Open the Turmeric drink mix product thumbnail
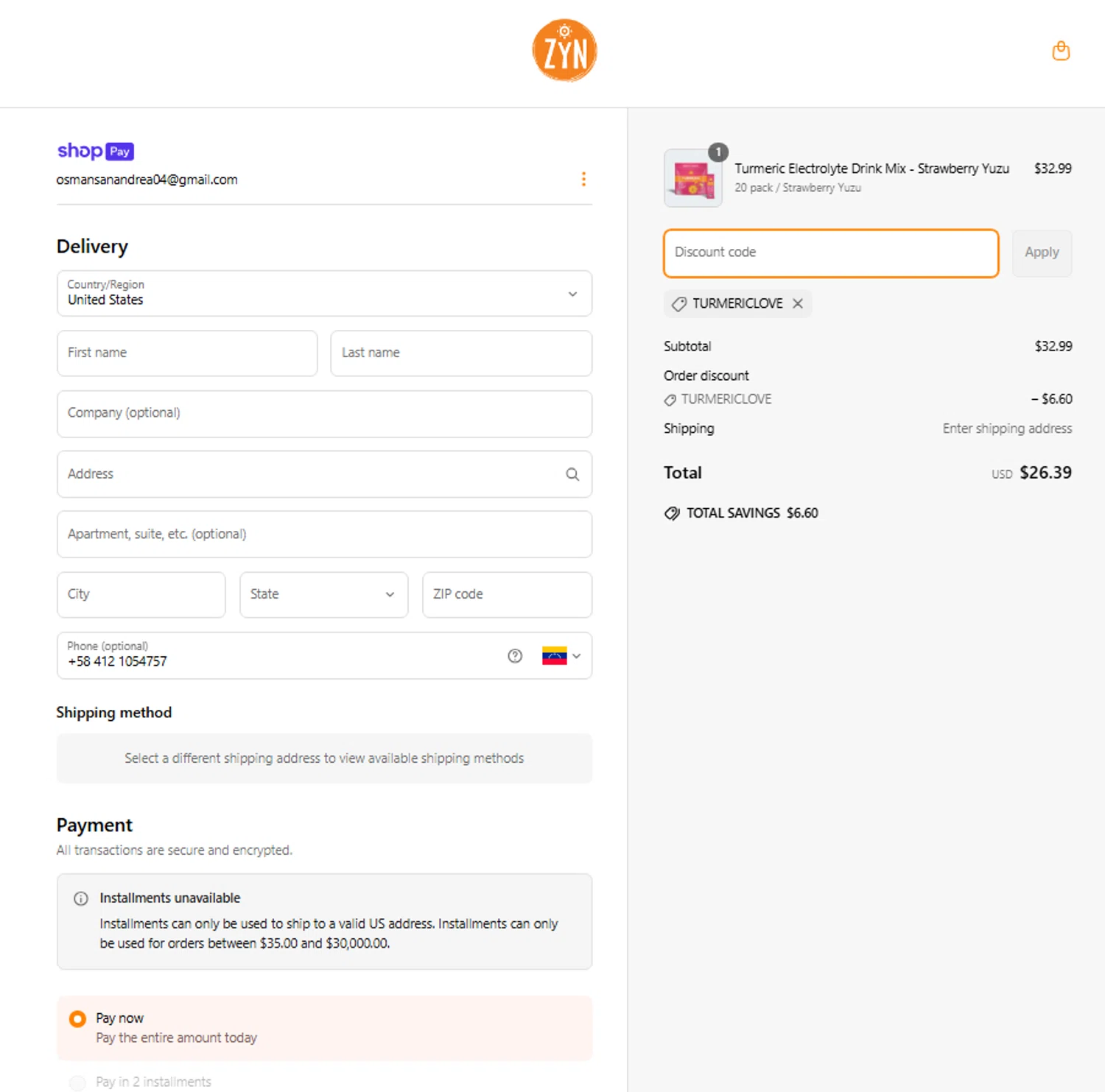 point(692,178)
